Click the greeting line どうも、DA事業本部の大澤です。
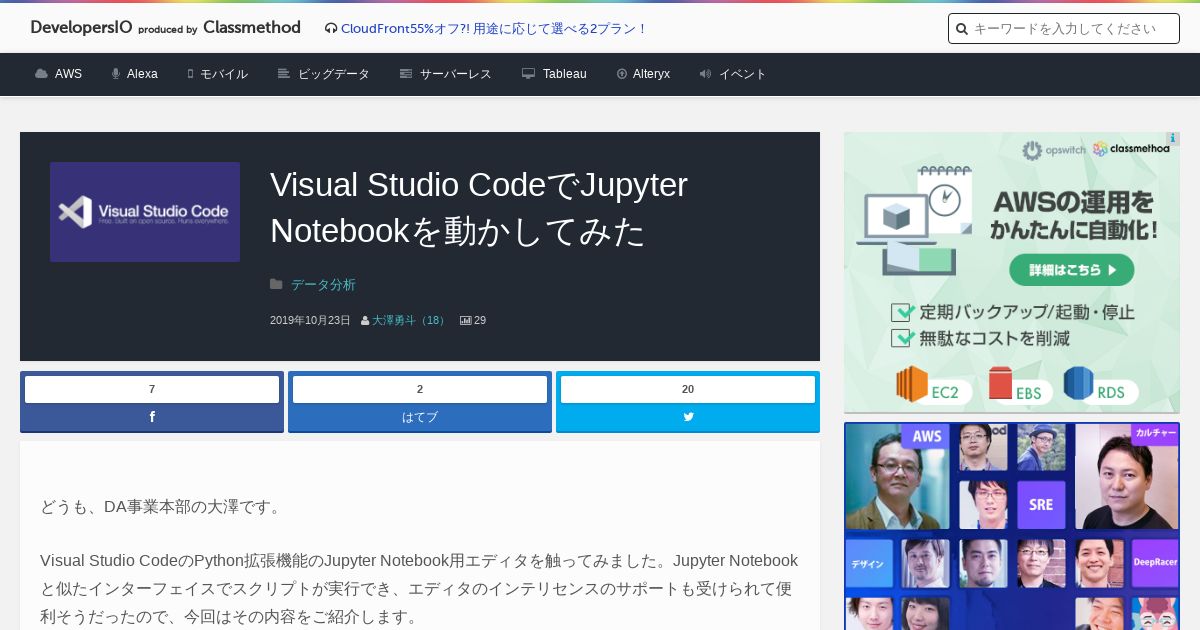The width and height of the screenshot is (1200, 630). click(x=164, y=507)
